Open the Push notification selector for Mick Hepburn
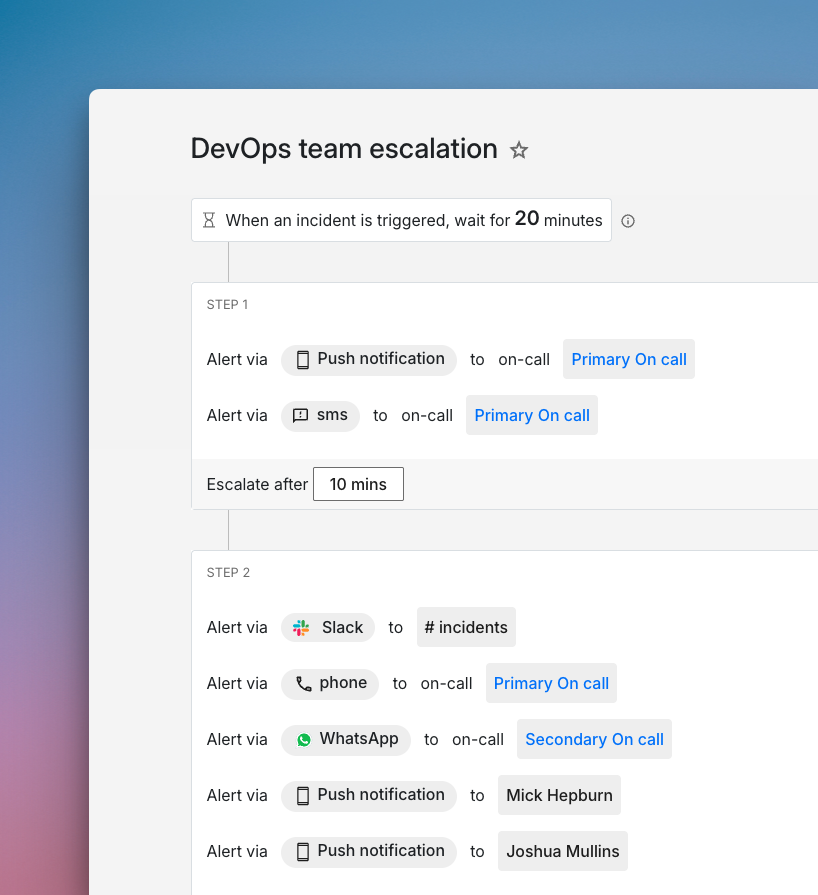Image resolution: width=818 pixels, height=895 pixels. pyautogui.click(x=369, y=796)
